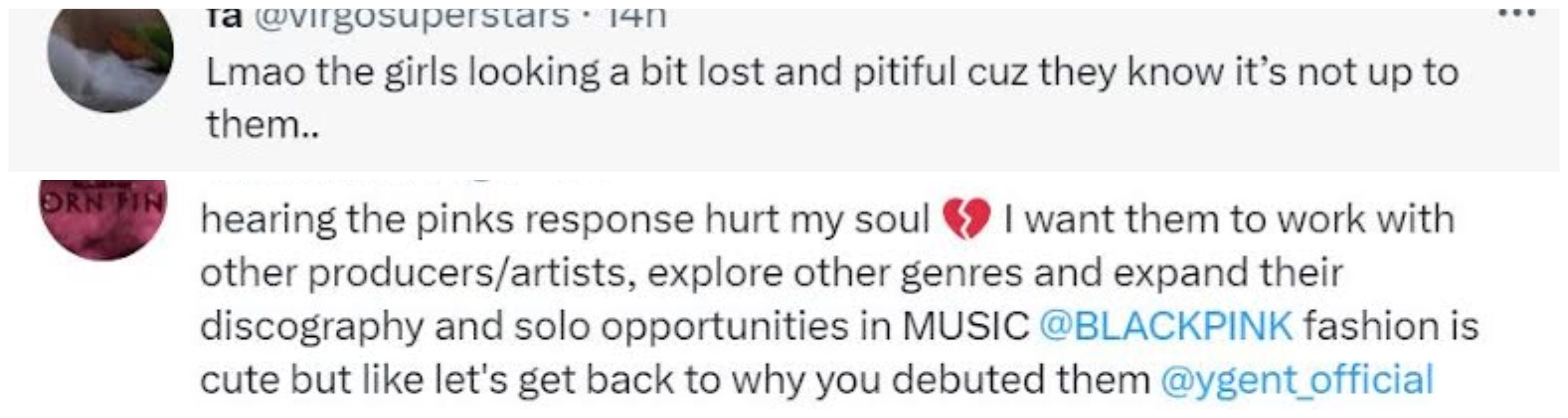Click the phrase "other producers/artists"
Viewport: 1568px width, 418px height.
click(x=413, y=273)
